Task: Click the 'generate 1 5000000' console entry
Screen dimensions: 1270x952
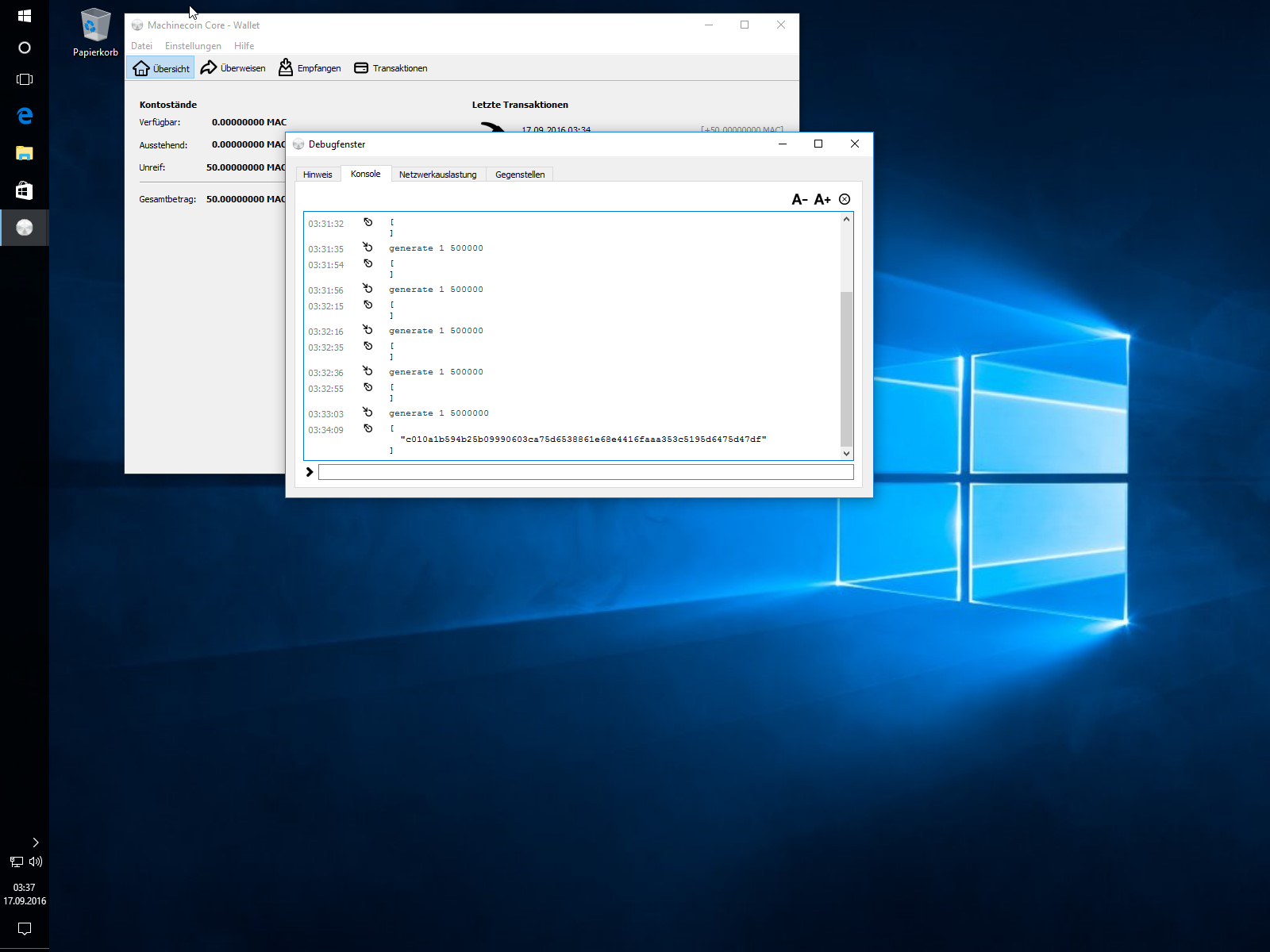Action: 439,413
